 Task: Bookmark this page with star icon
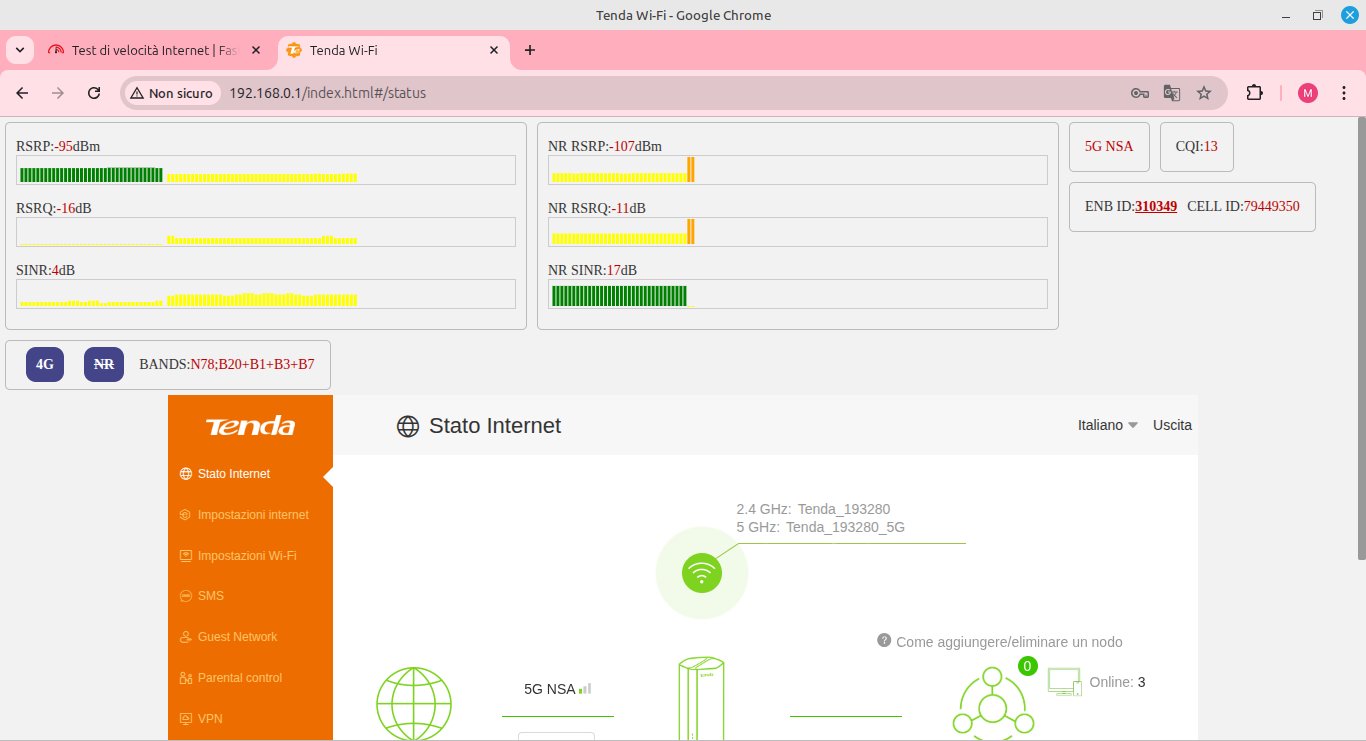[x=1204, y=93]
